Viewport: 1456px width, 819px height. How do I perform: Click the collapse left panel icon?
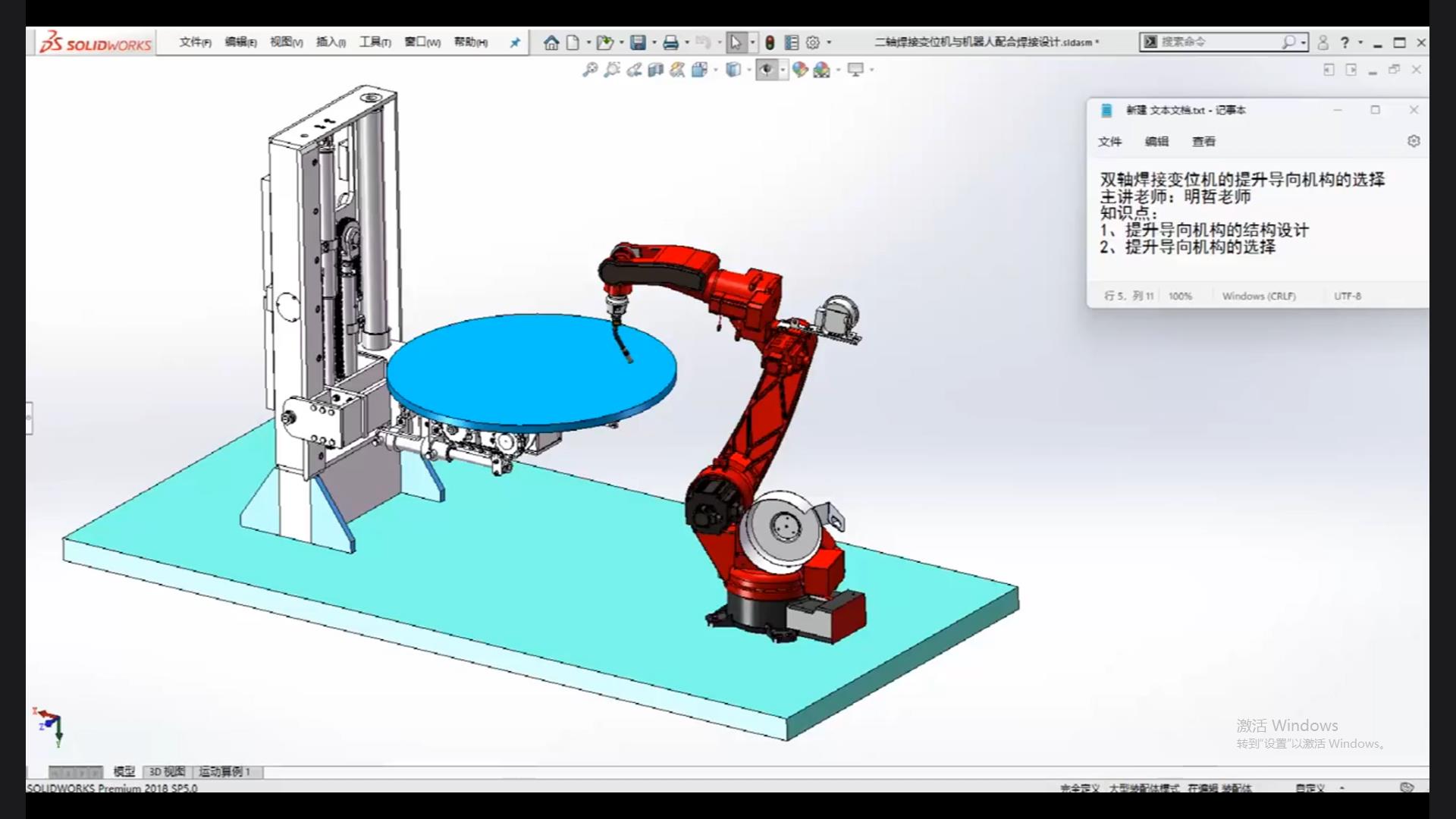(1329, 70)
